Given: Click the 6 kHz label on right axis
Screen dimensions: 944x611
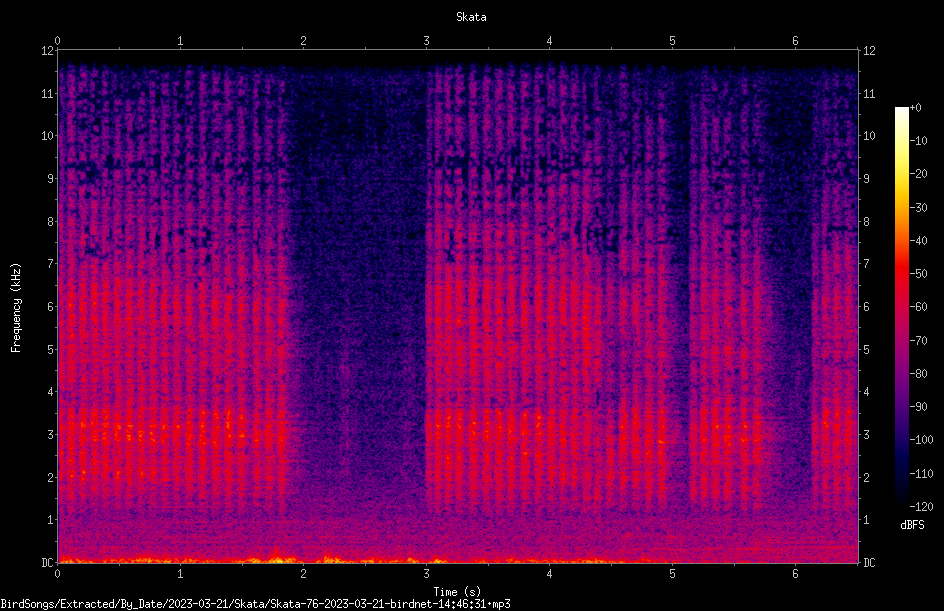Looking at the screenshot, I should [866, 306].
